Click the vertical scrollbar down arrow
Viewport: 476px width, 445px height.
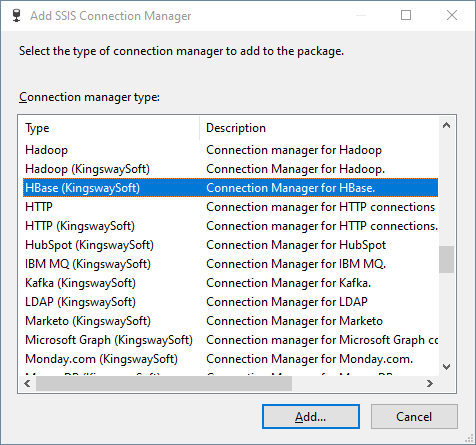[x=446, y=367]
